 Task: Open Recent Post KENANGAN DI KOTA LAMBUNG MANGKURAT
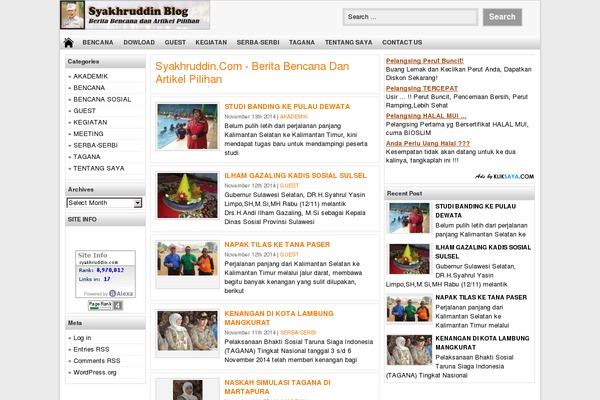point(482,343)
